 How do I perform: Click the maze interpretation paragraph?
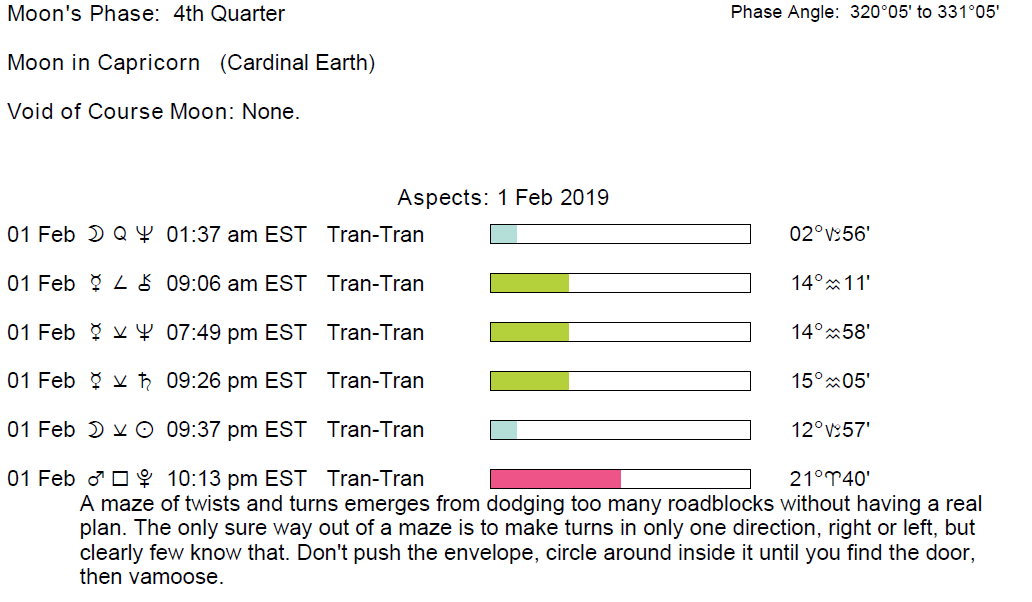coord(530,540)
